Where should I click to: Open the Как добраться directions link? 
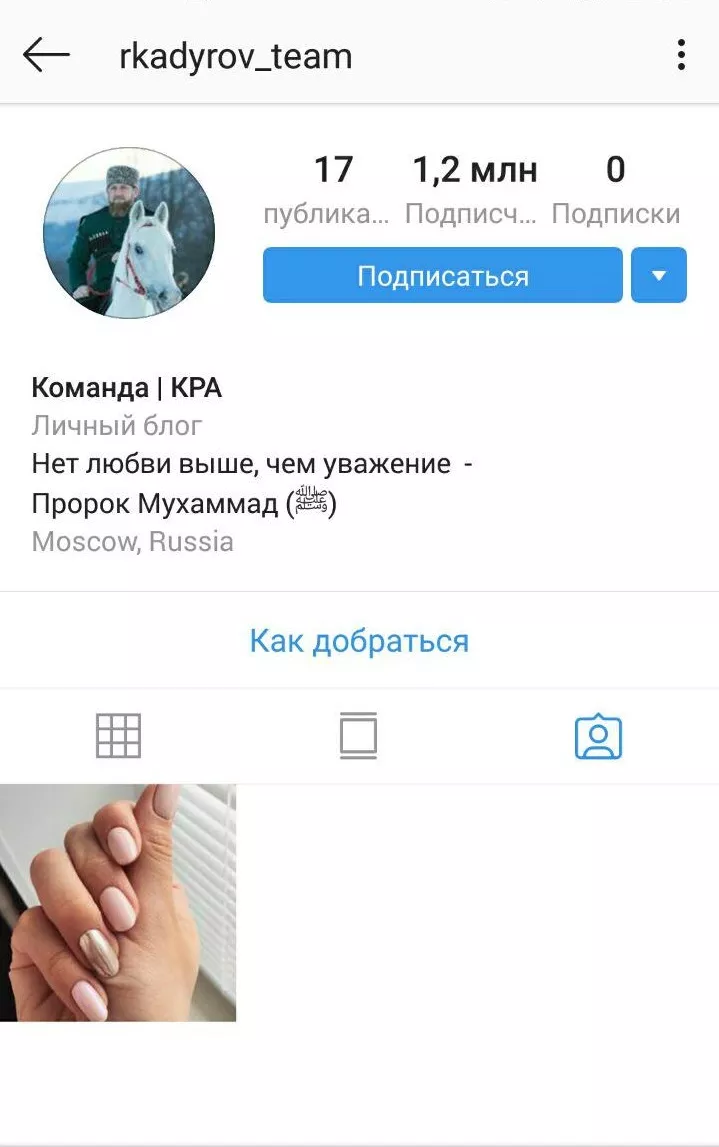coord(359,641)
